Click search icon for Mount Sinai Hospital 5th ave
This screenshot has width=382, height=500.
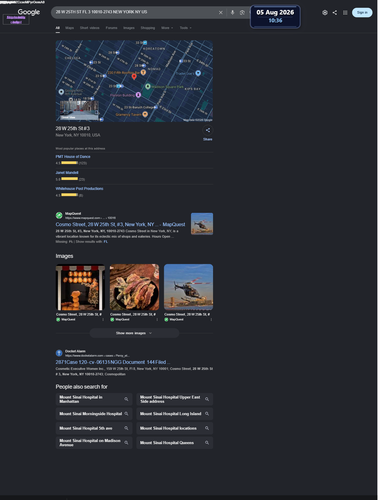[x=126, y=428]
